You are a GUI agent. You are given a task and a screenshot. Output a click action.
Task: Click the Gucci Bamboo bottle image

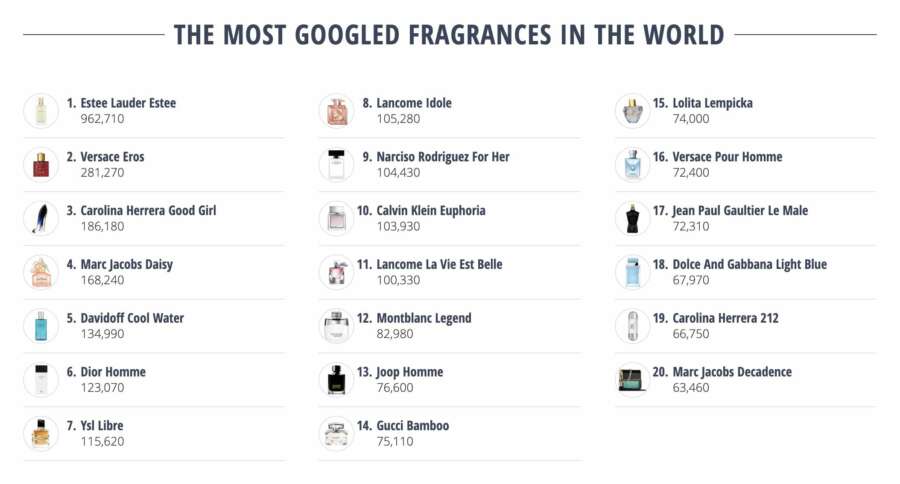336,434
